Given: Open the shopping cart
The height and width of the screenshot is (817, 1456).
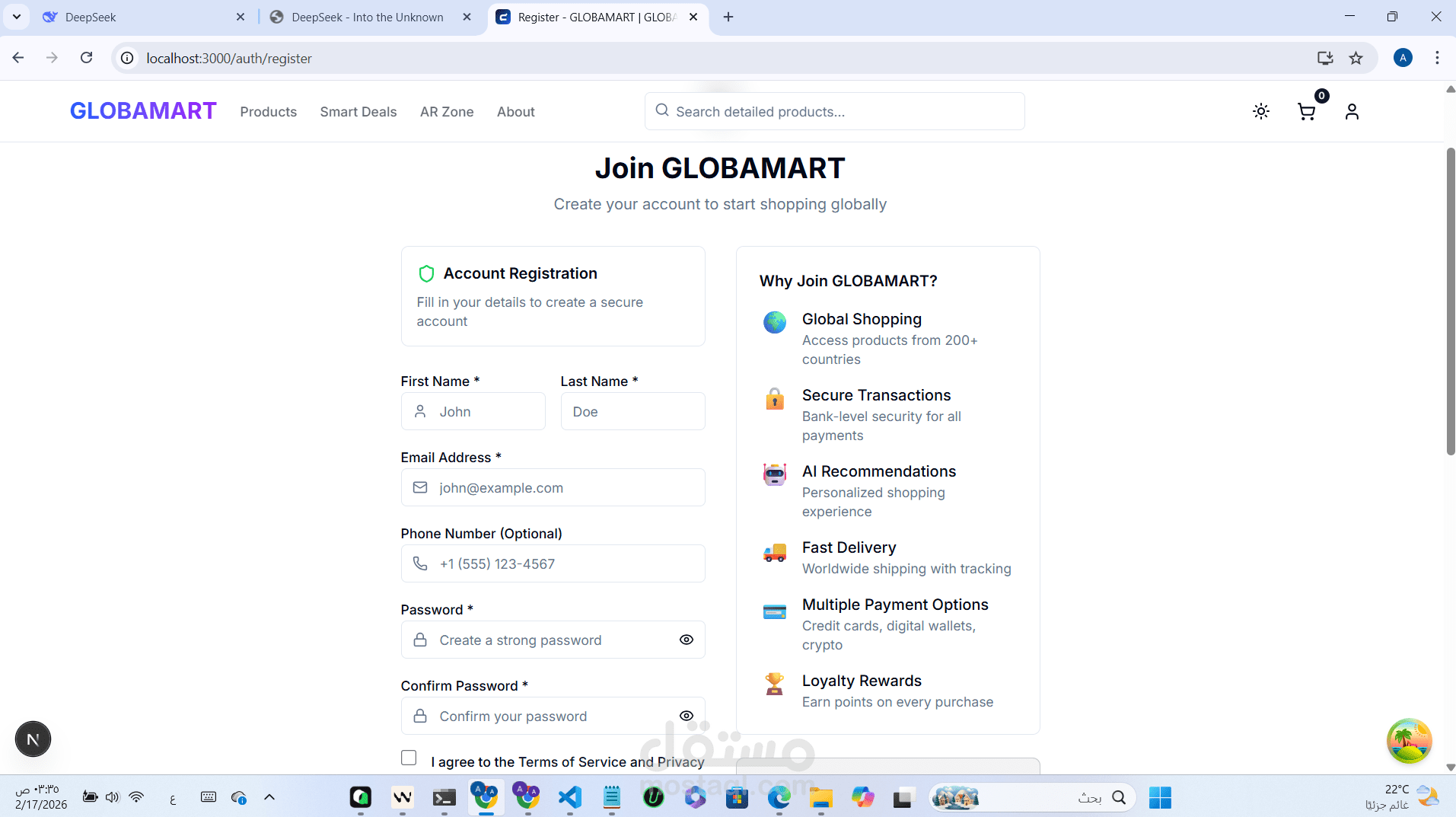Looking at the screenshot, I should click(1307, 111).
